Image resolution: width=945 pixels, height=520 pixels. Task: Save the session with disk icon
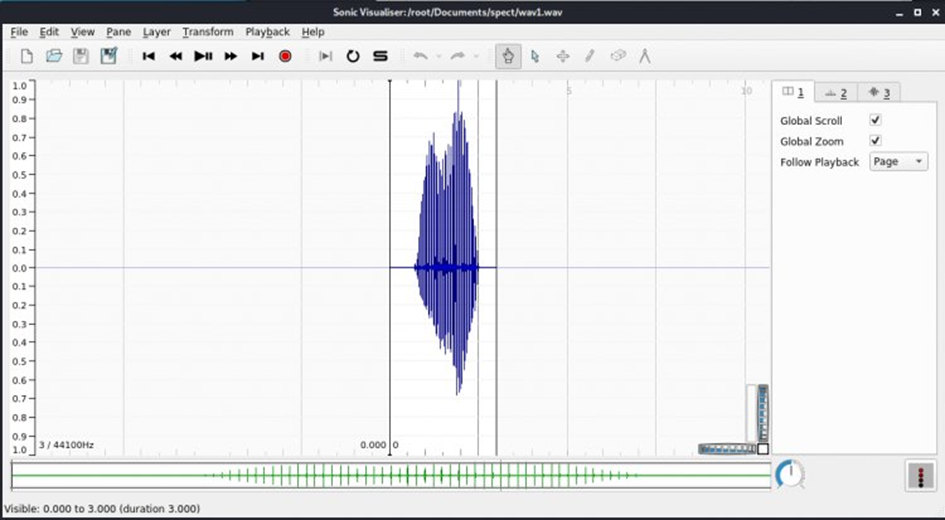[x=81, y=56]
